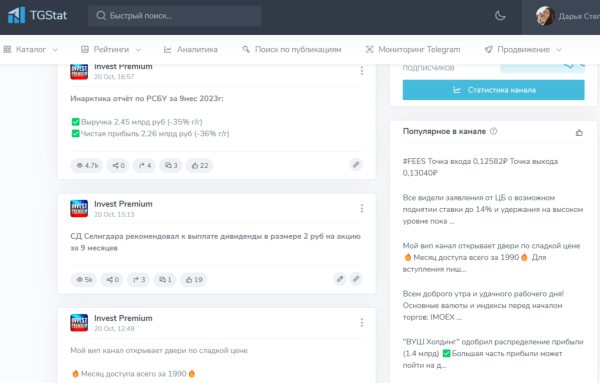Copy link of the Селигдар post
Viewport: 600px width, 383px height.
[x=356, y=279]
